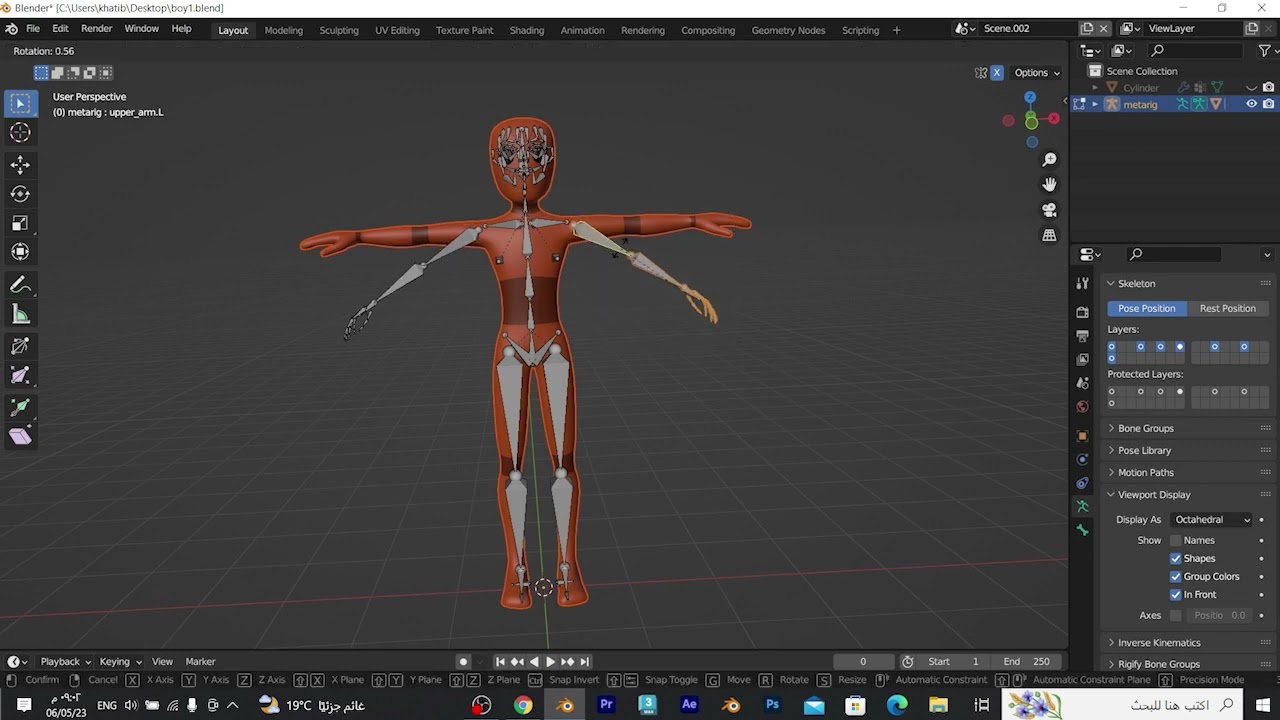Expand the metarig tree item
1280x720 pixels.
1094,104
